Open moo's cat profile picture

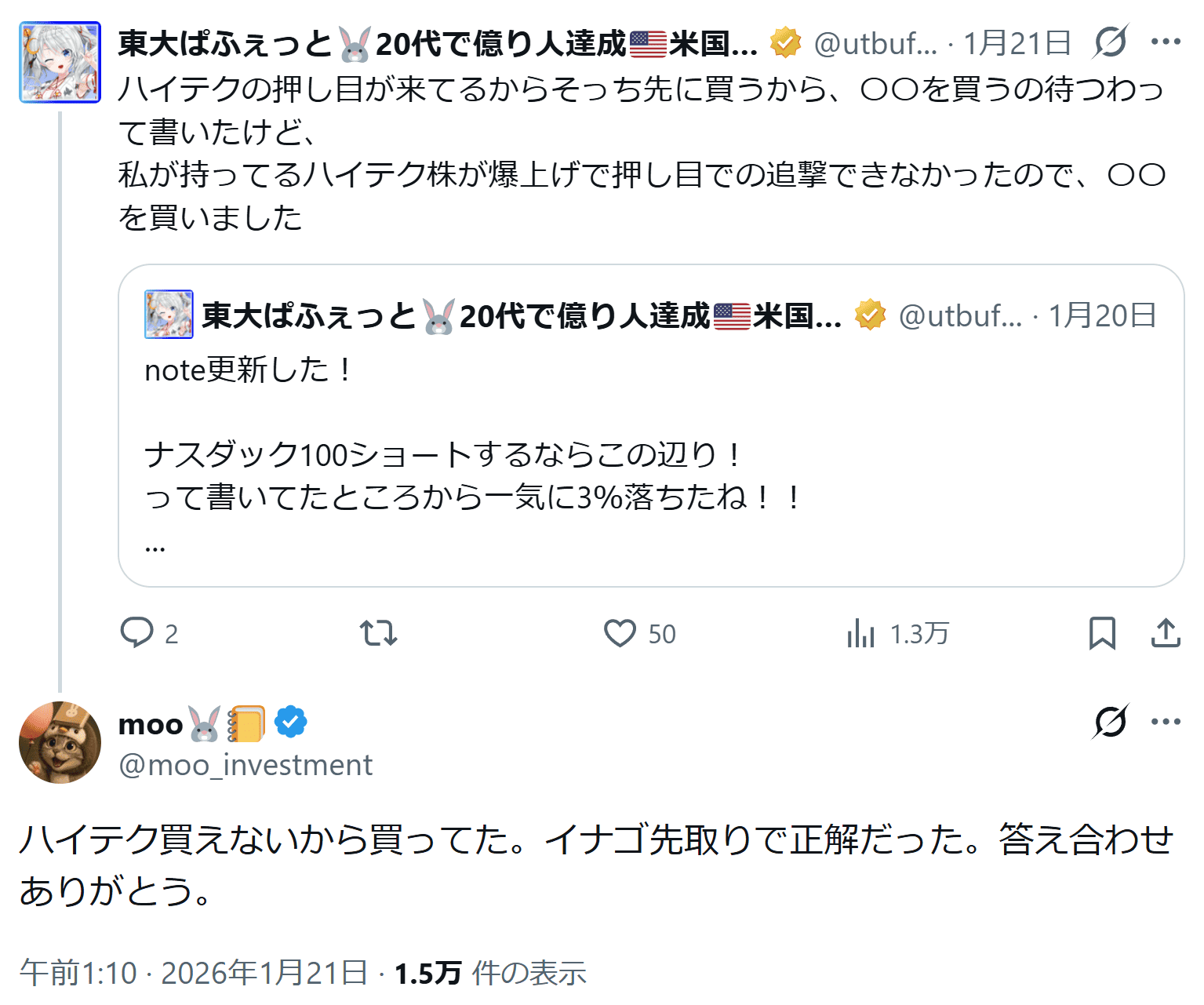click(x=60, y=742)
